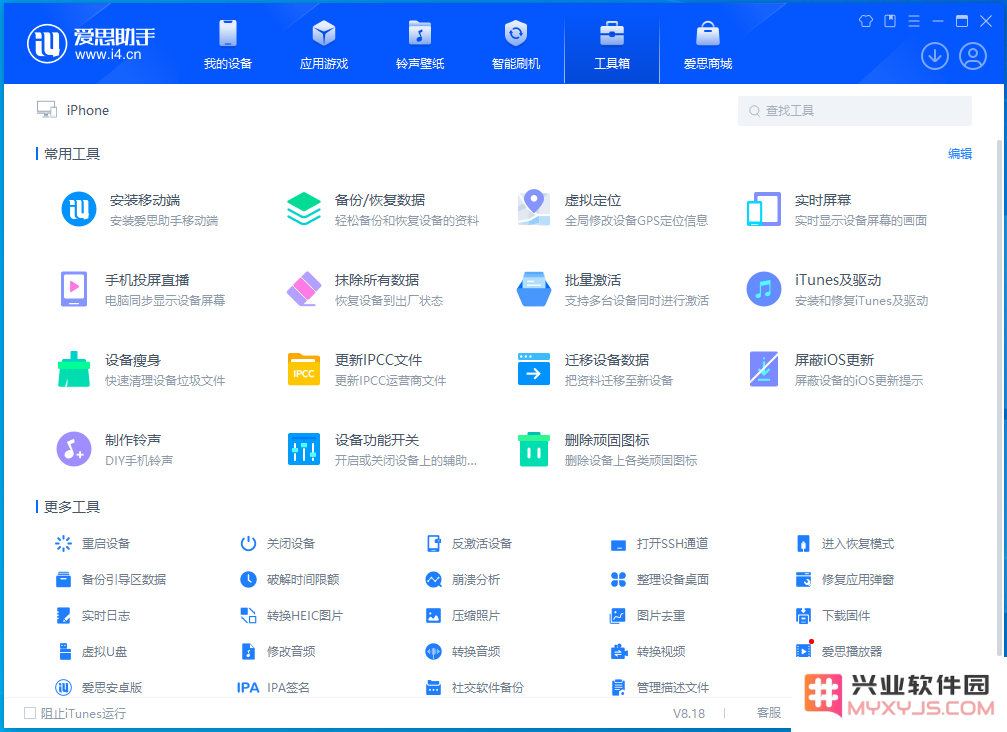This screenshot has height=732, width=1007.
Task: Switch to the 智能刷机 tab
Action: 516,45
